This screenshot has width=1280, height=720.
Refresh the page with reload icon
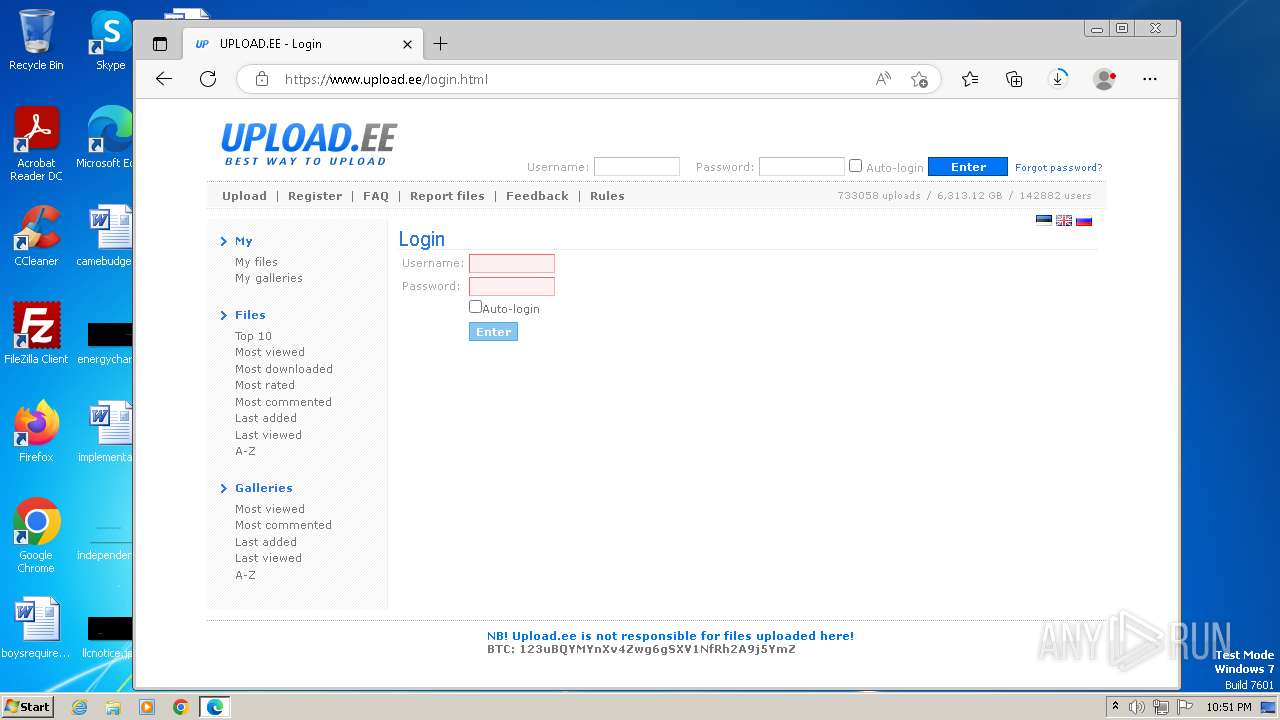(x=208, y=79)
